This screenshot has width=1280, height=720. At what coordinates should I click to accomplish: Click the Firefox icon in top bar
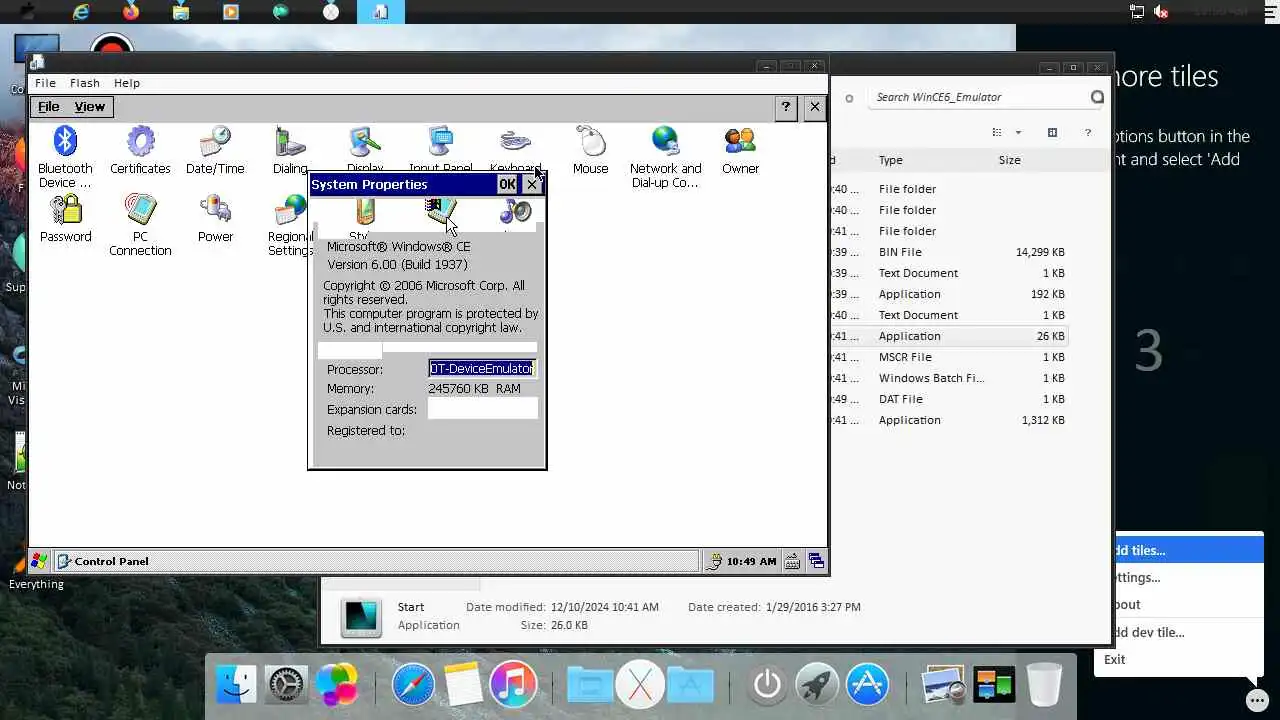click(x=131, y=12)
